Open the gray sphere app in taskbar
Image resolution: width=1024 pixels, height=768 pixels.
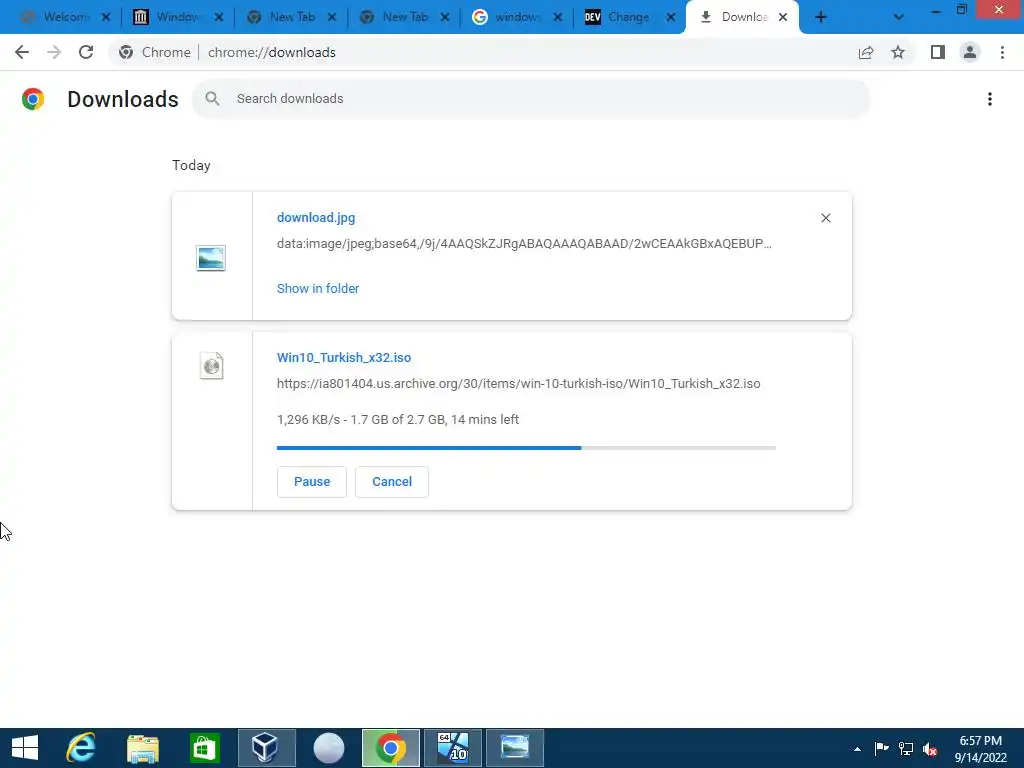tap(328, 748)
